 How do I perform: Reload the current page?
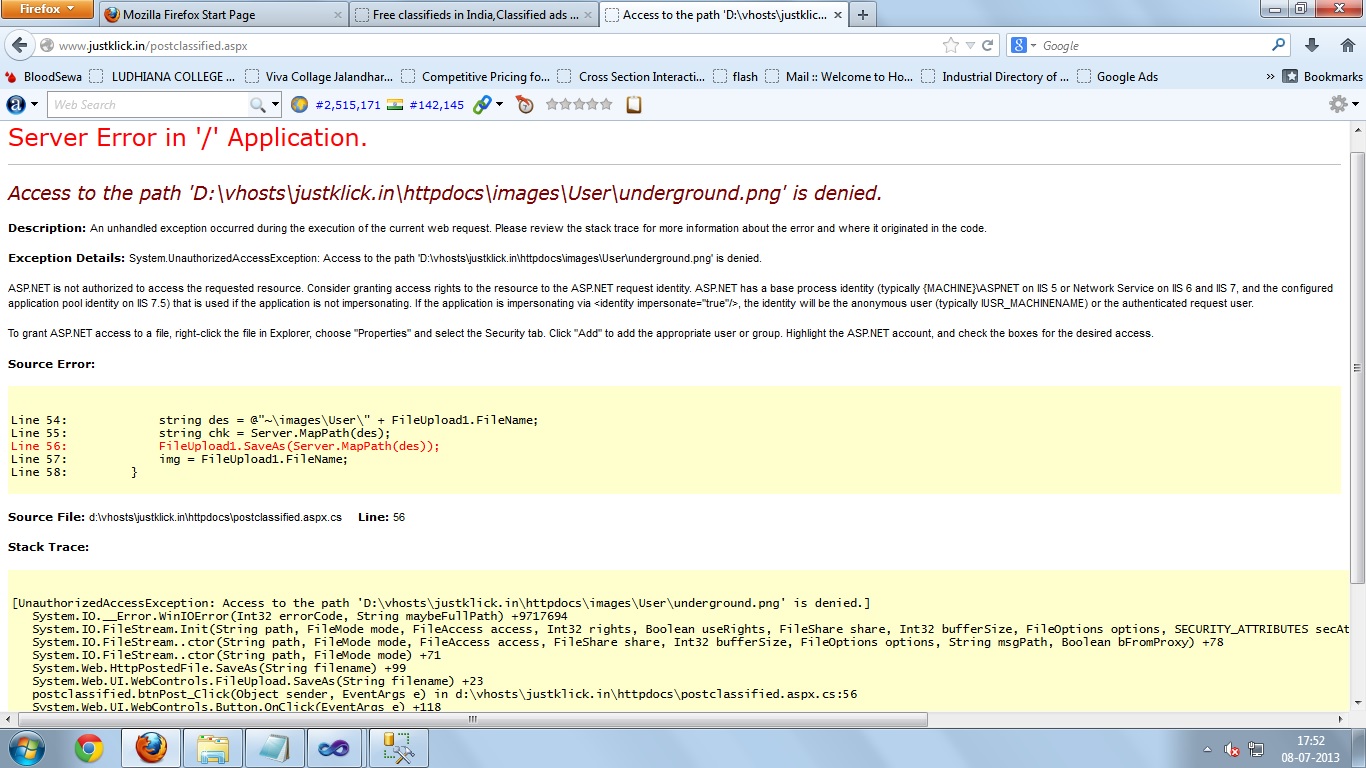pos(987,45)
